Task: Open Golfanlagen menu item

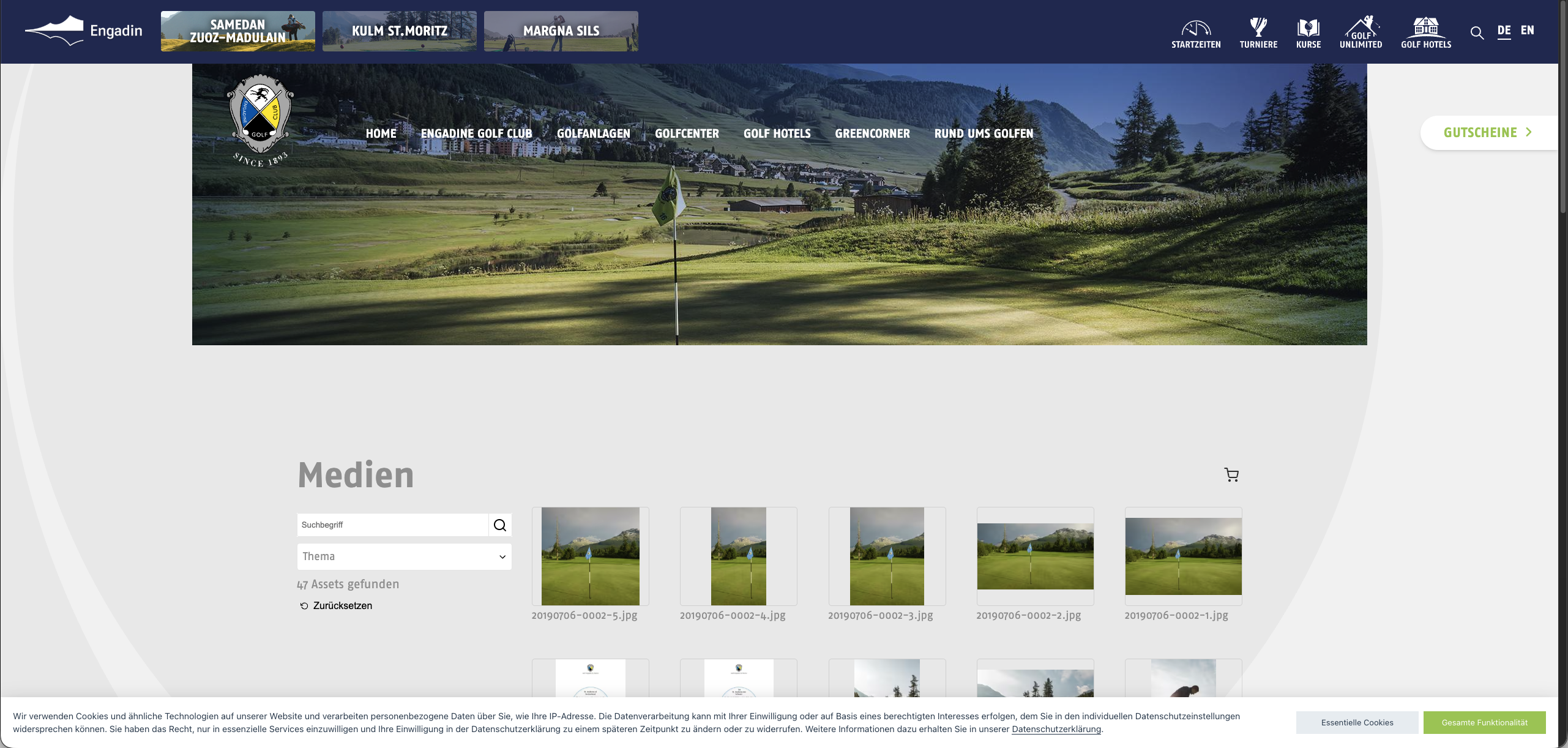Action: pyautogui.click(x=594, y=133)
